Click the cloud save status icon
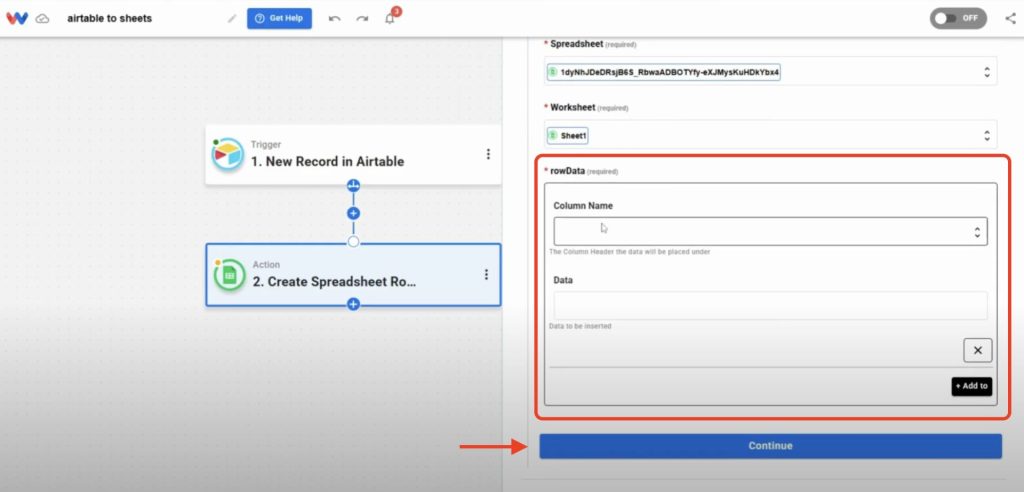The height and width of the screenshot is (492, 1024). click(x=42, y=18)
